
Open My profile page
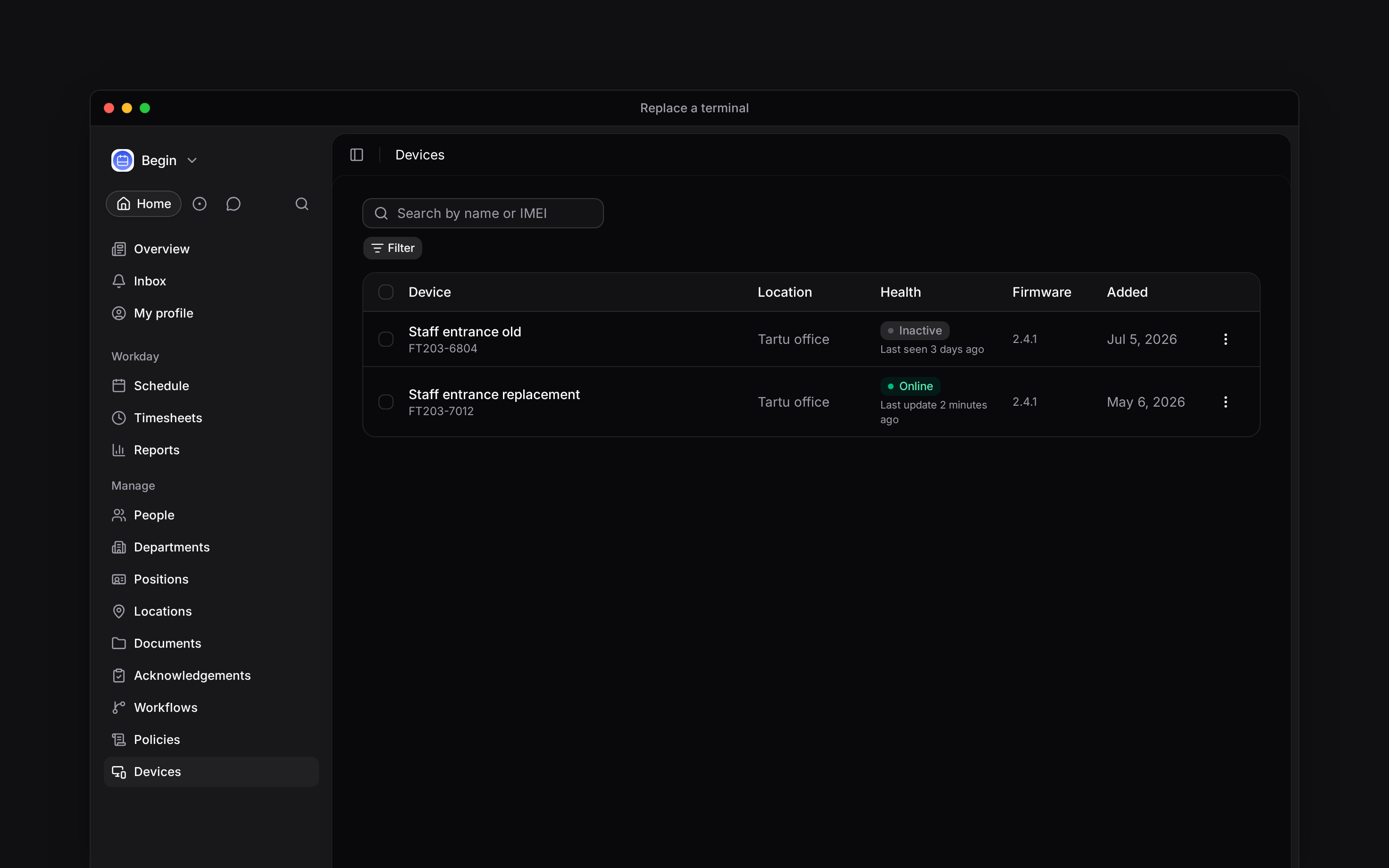tap(210, 313)
